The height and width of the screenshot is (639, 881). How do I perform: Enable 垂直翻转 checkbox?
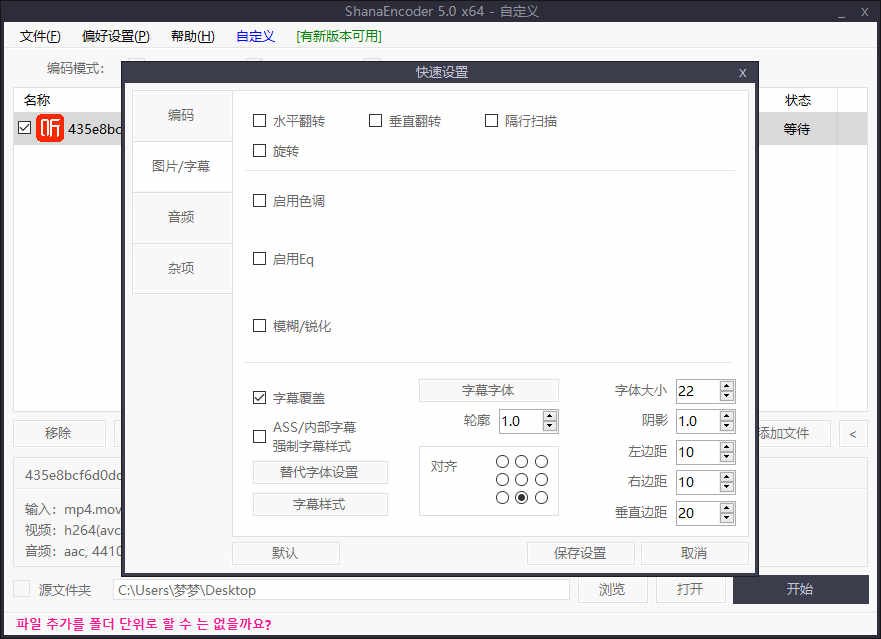[x=375, y=120]
